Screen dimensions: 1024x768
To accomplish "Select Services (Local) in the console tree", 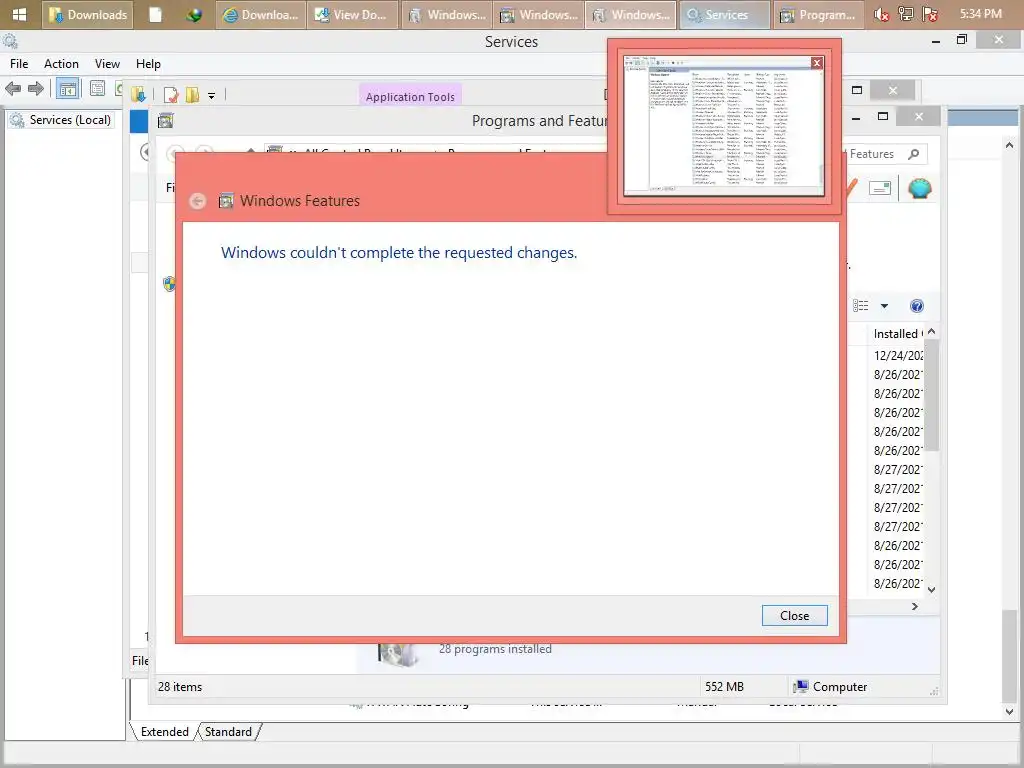I will click(x=61, y=120).
